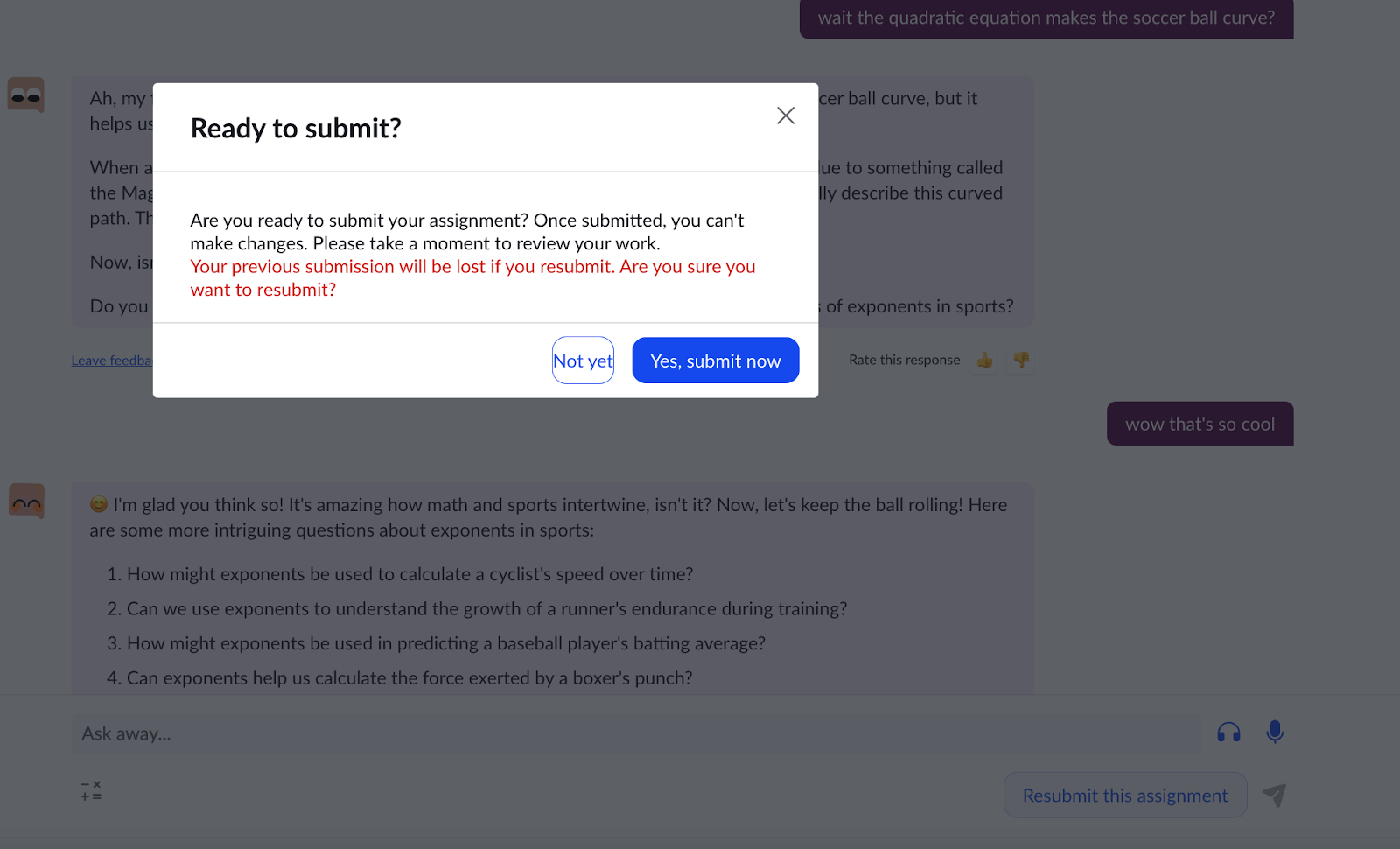The image size is (1400, 849).
Task: Give thumbs up to the response
Action: click(x=985, y=360)
